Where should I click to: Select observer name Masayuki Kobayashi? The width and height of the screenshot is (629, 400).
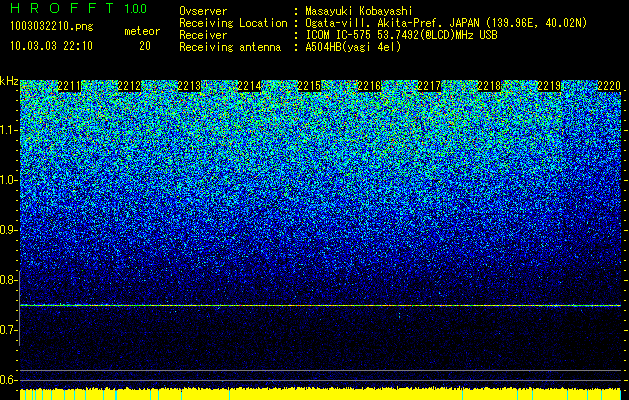tap(358, 11)
